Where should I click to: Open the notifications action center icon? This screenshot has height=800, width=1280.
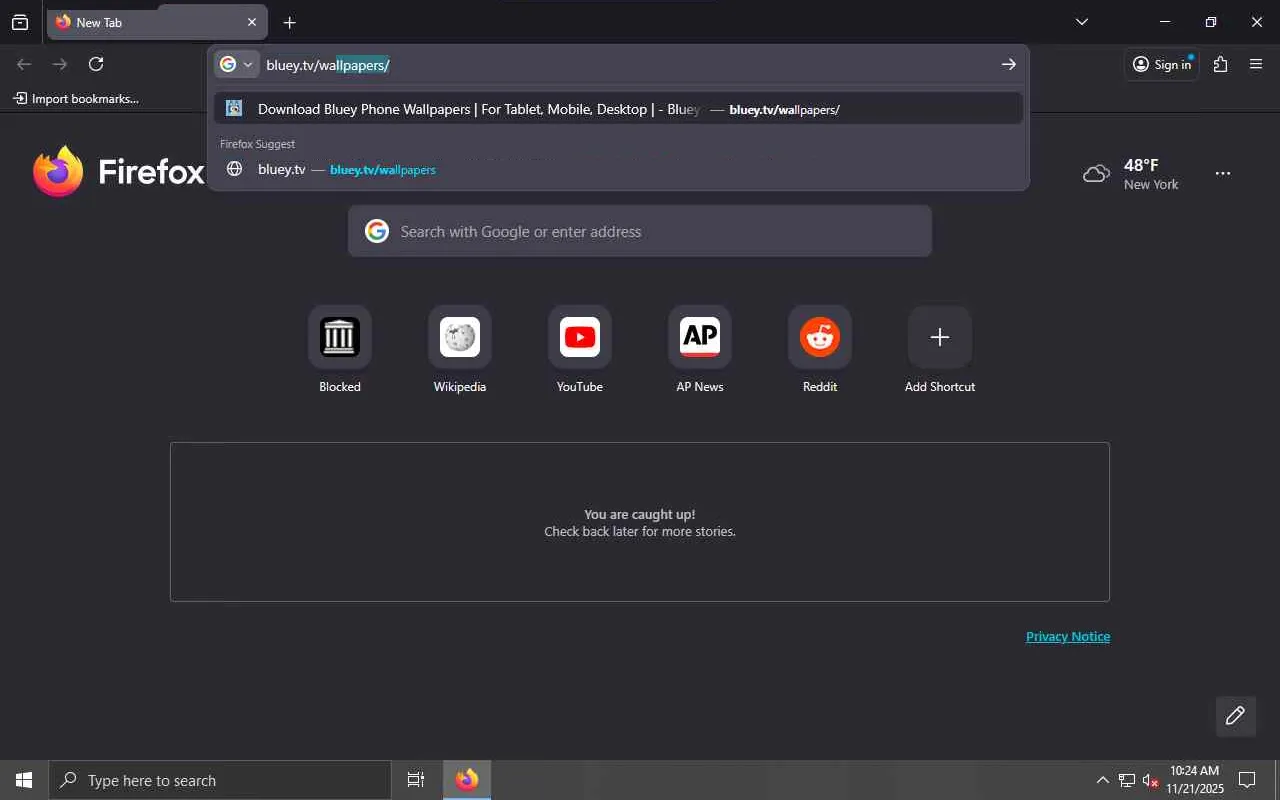pos(1247,780)
